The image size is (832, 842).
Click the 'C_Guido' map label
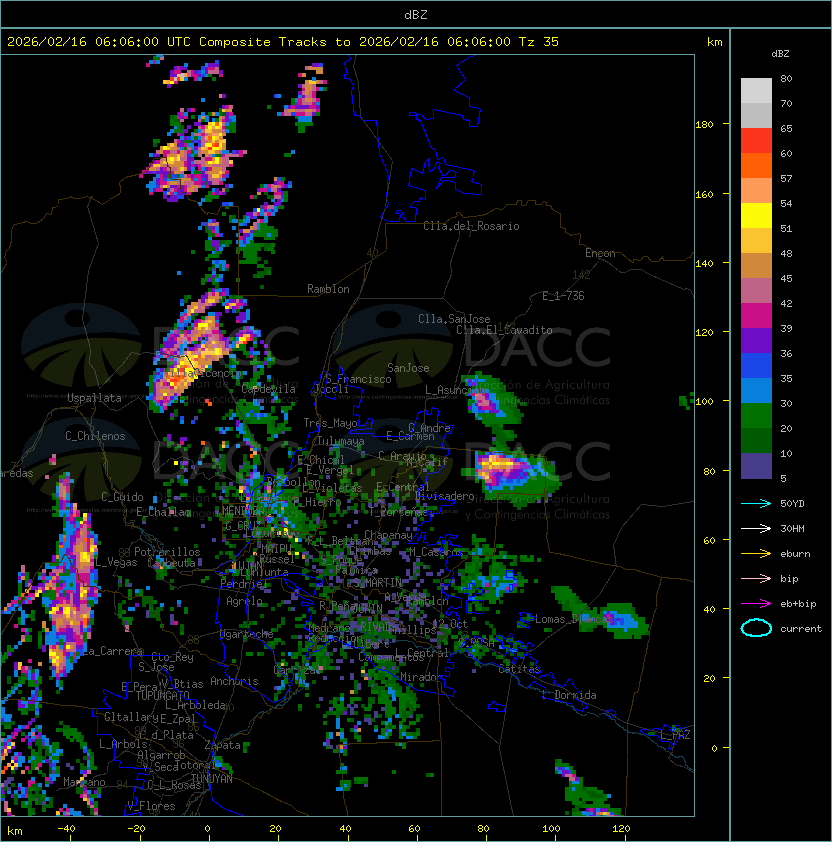[122, 497]
